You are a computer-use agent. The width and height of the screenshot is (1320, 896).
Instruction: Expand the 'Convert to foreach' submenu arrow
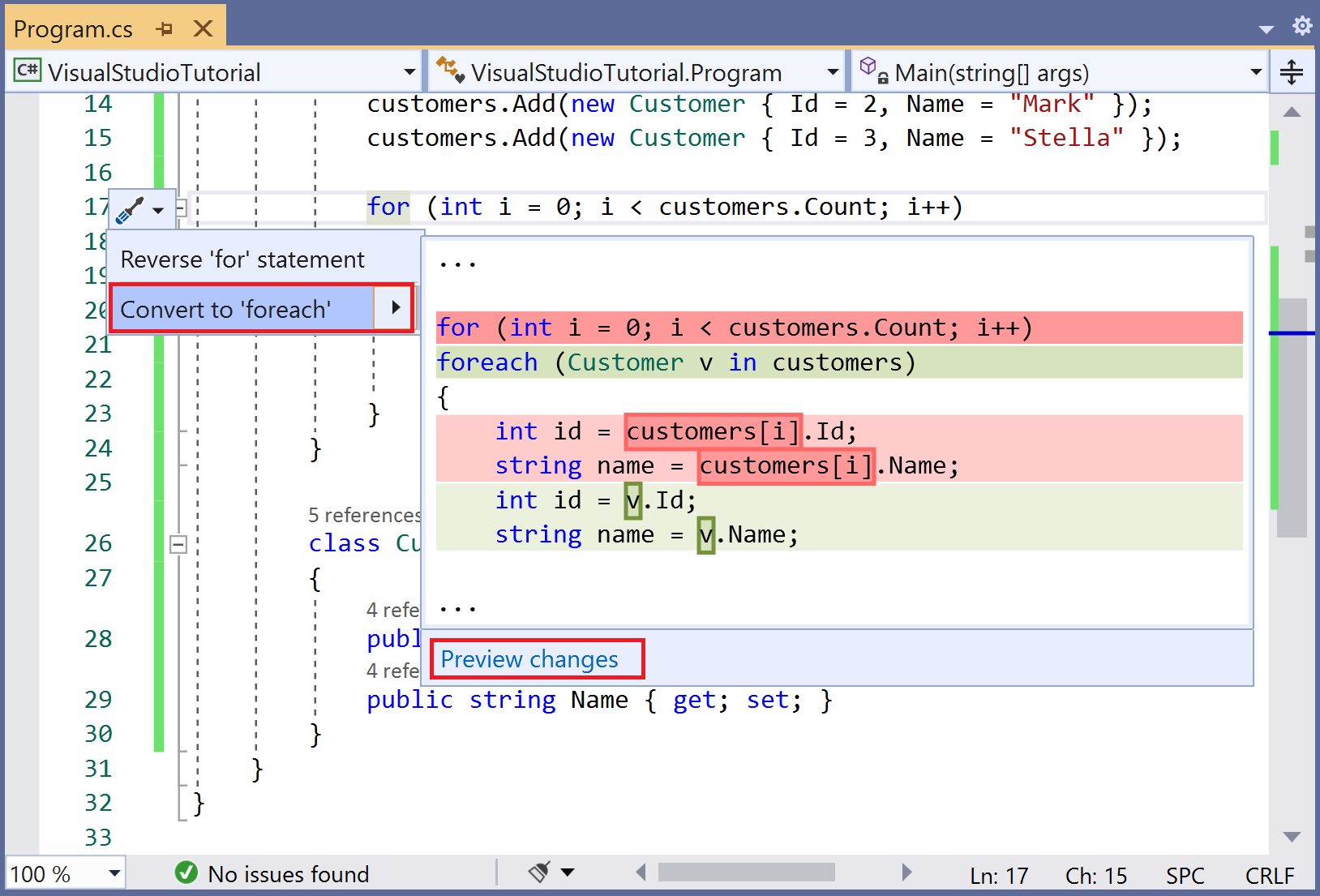[396, 307]
